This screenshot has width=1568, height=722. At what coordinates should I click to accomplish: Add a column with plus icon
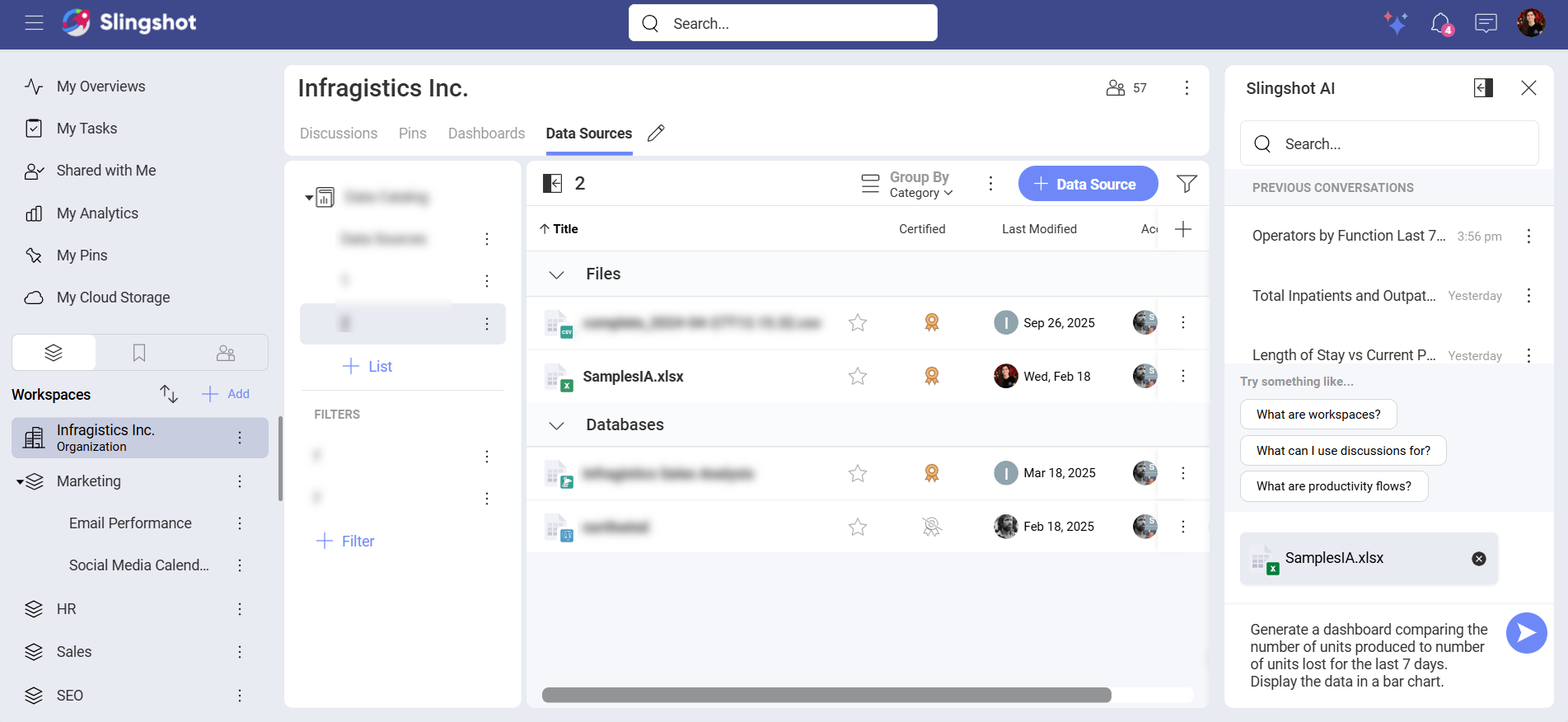click(1183, 229)
